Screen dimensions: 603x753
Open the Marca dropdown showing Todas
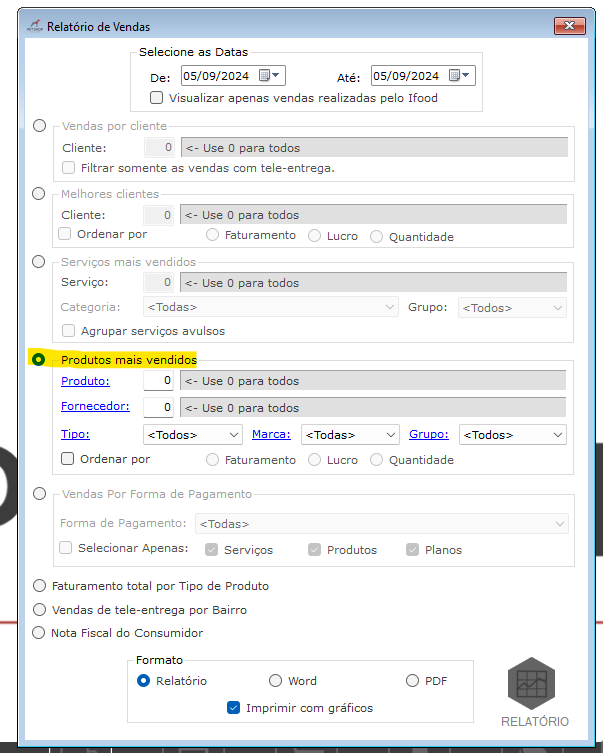pyautogui.click(x=350, y=435)
